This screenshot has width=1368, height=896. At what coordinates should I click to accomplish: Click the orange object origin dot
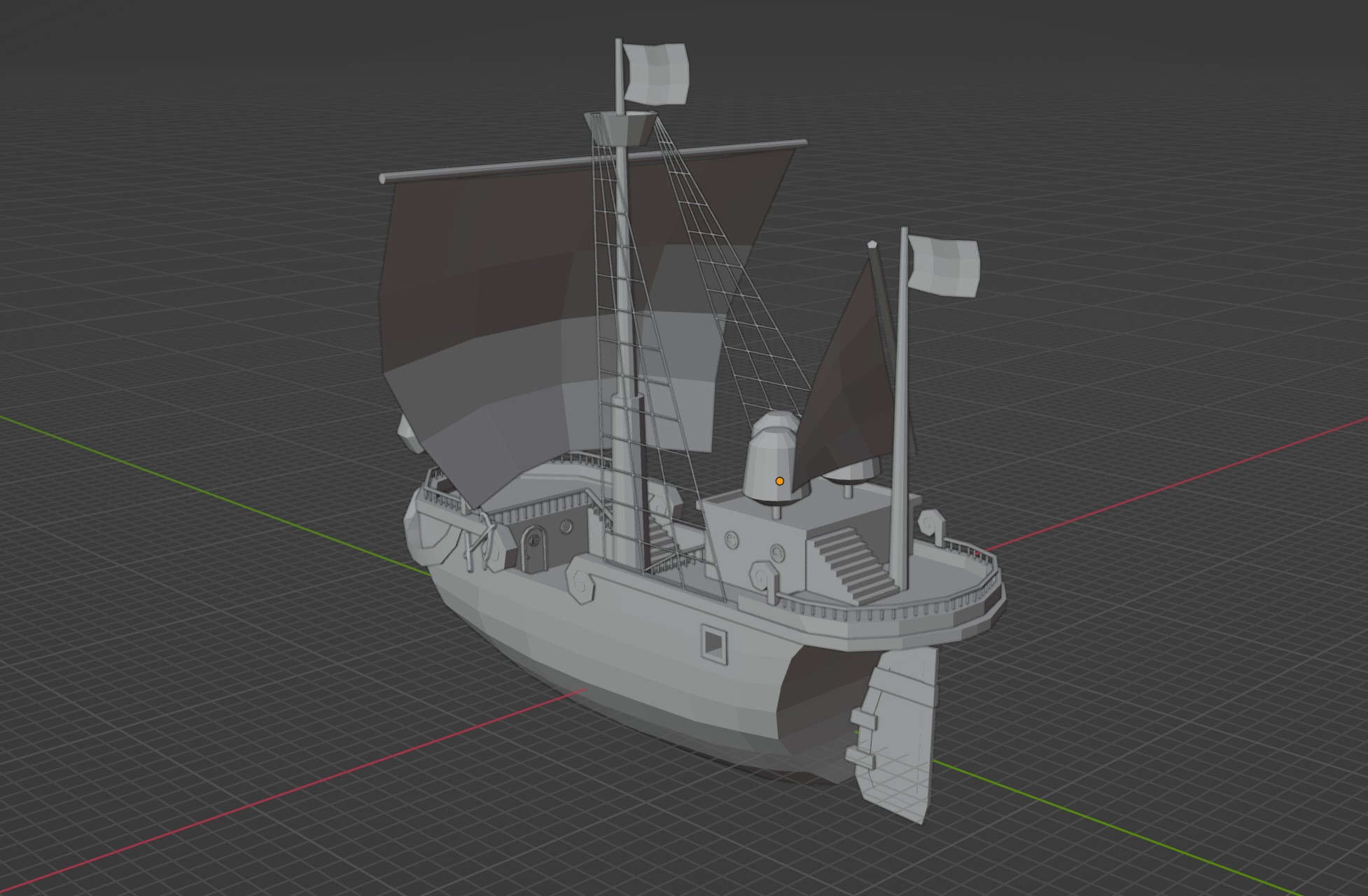click(x=779, y=481)
